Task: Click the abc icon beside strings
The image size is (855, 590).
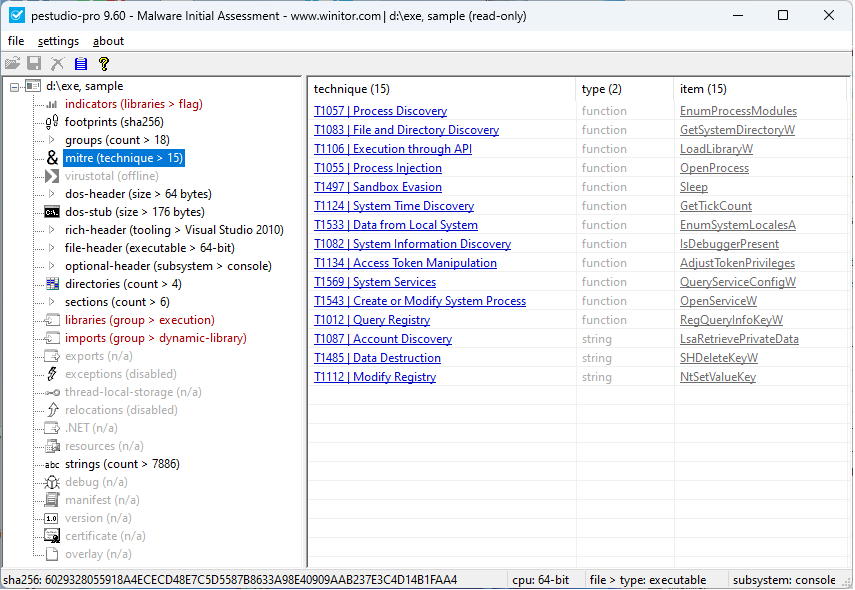Action: 51,464
